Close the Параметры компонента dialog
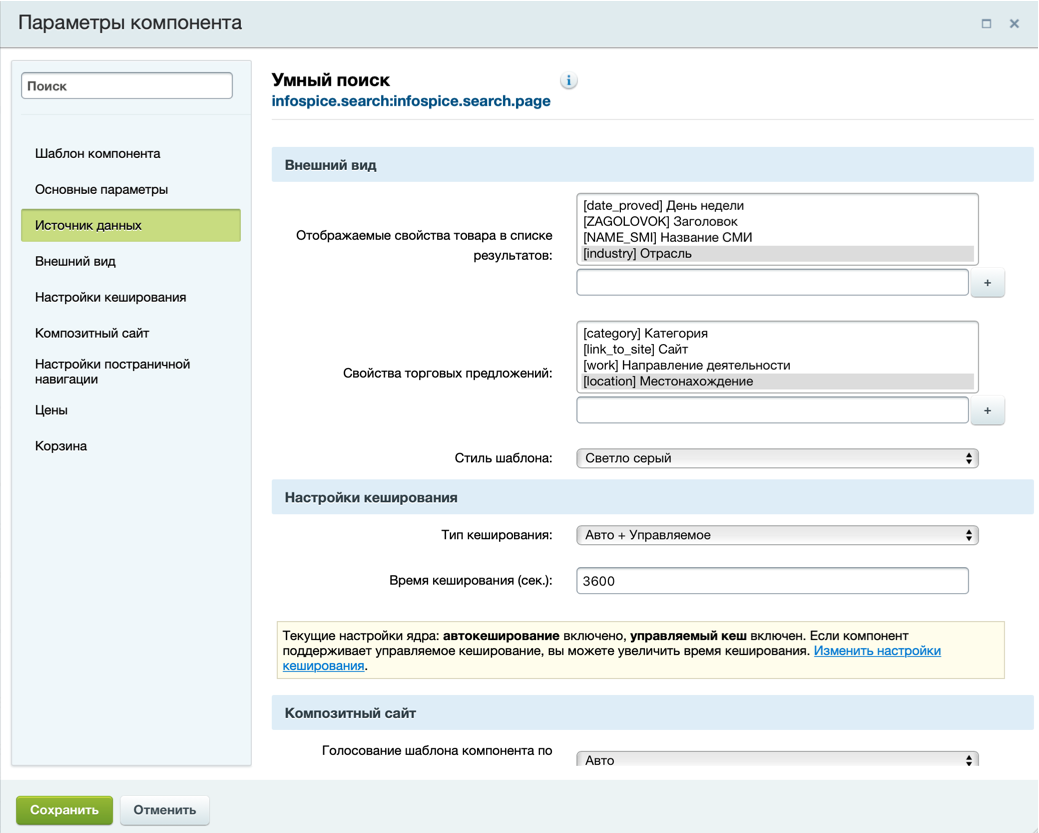 pyautogui.click(x=1014, y=24)
